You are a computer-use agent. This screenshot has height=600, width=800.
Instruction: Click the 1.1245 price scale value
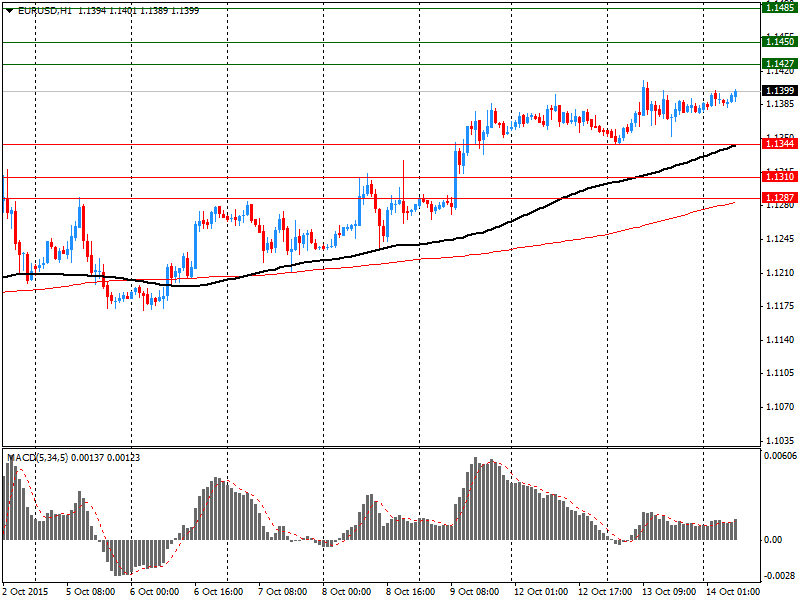pyautogui.click(x=780, y=239)
